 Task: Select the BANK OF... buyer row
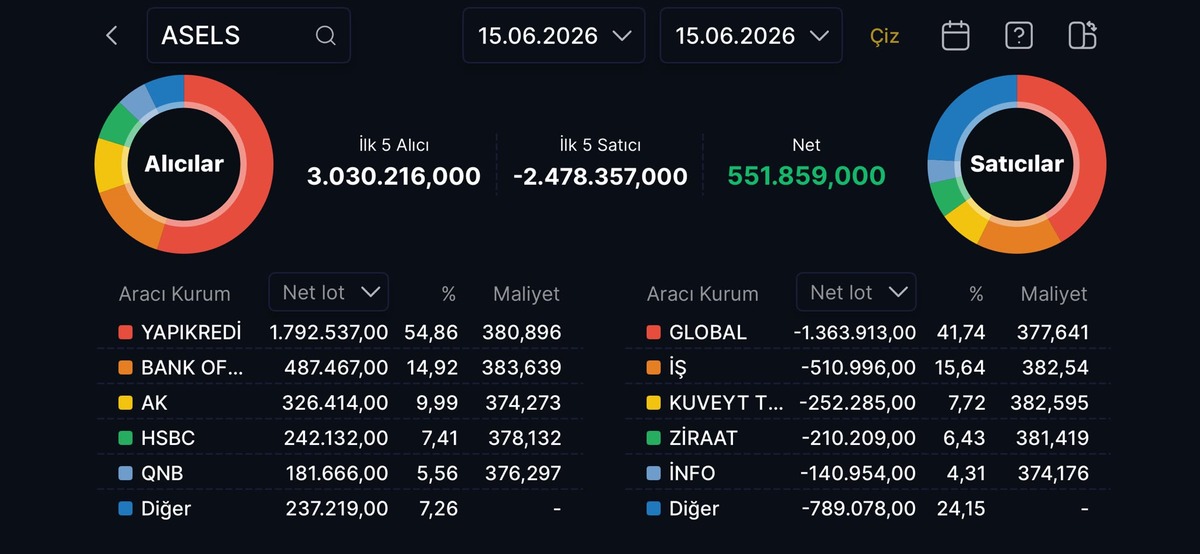(x=340, y=367)
